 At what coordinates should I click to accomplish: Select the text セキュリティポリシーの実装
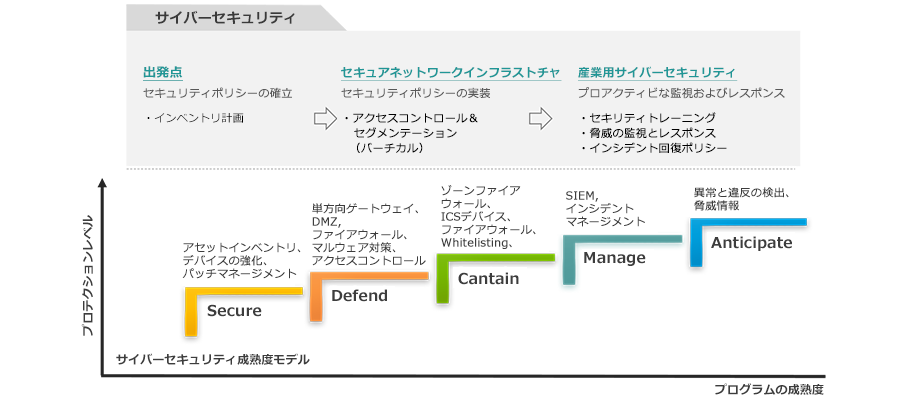coord(416,93)
